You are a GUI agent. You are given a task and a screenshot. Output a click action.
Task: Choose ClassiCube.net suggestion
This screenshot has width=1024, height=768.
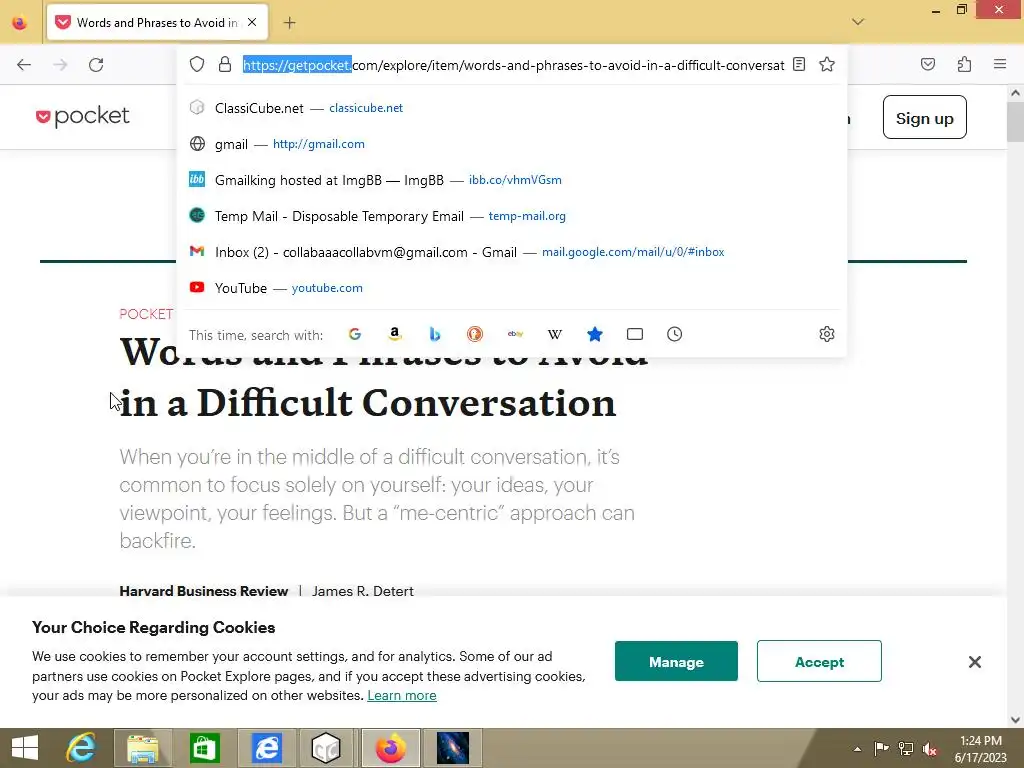coord(512,108)
